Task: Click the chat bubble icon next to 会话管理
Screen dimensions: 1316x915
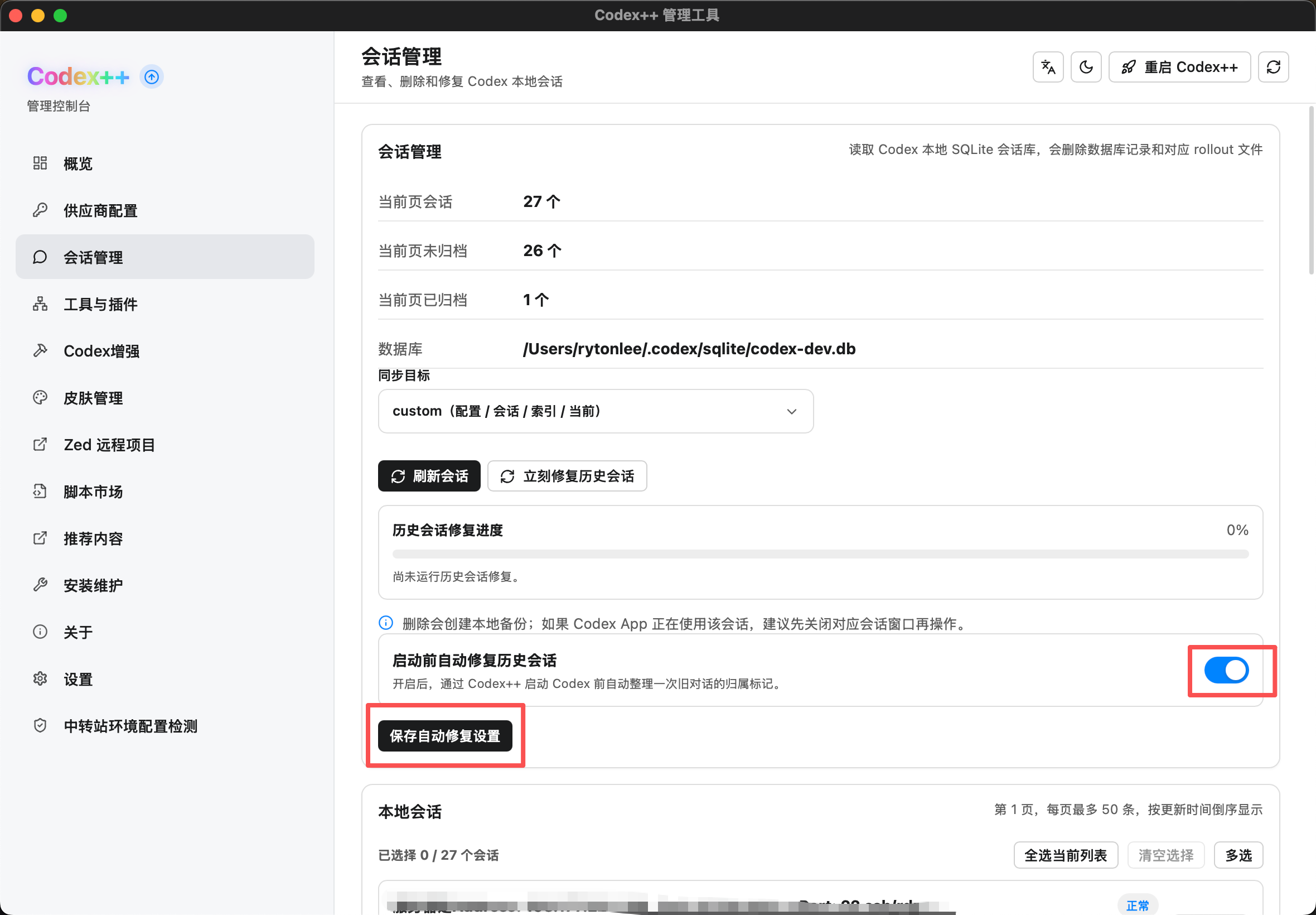Action: [40, 257]
